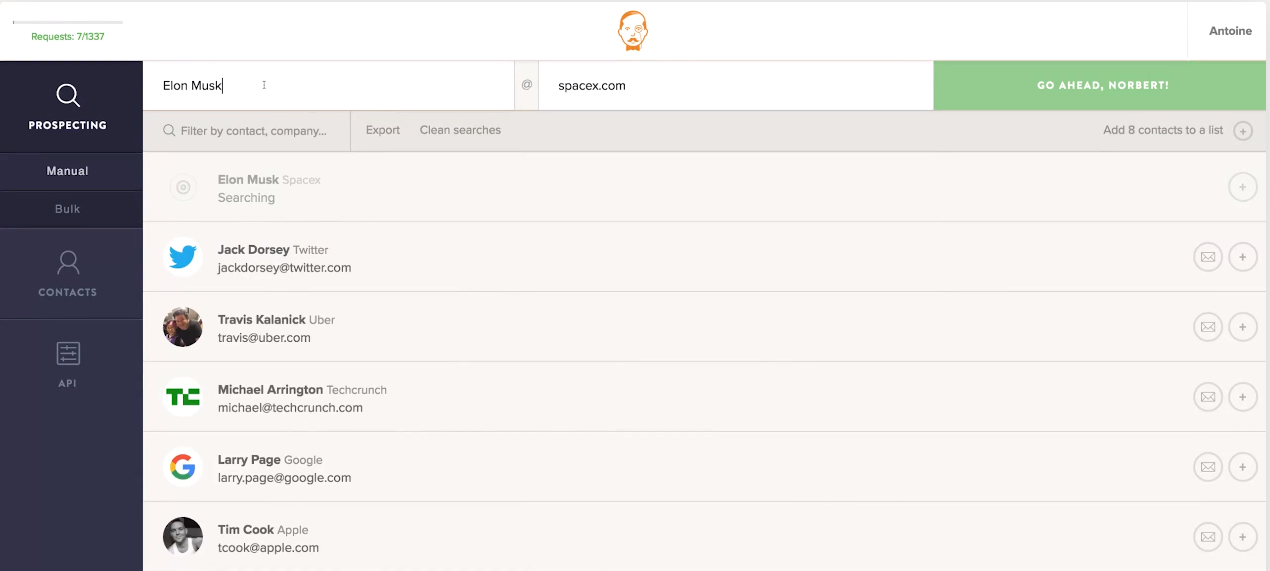Click tcook@apple.com email text
The image size is (1270, 571).
point(268,548)
